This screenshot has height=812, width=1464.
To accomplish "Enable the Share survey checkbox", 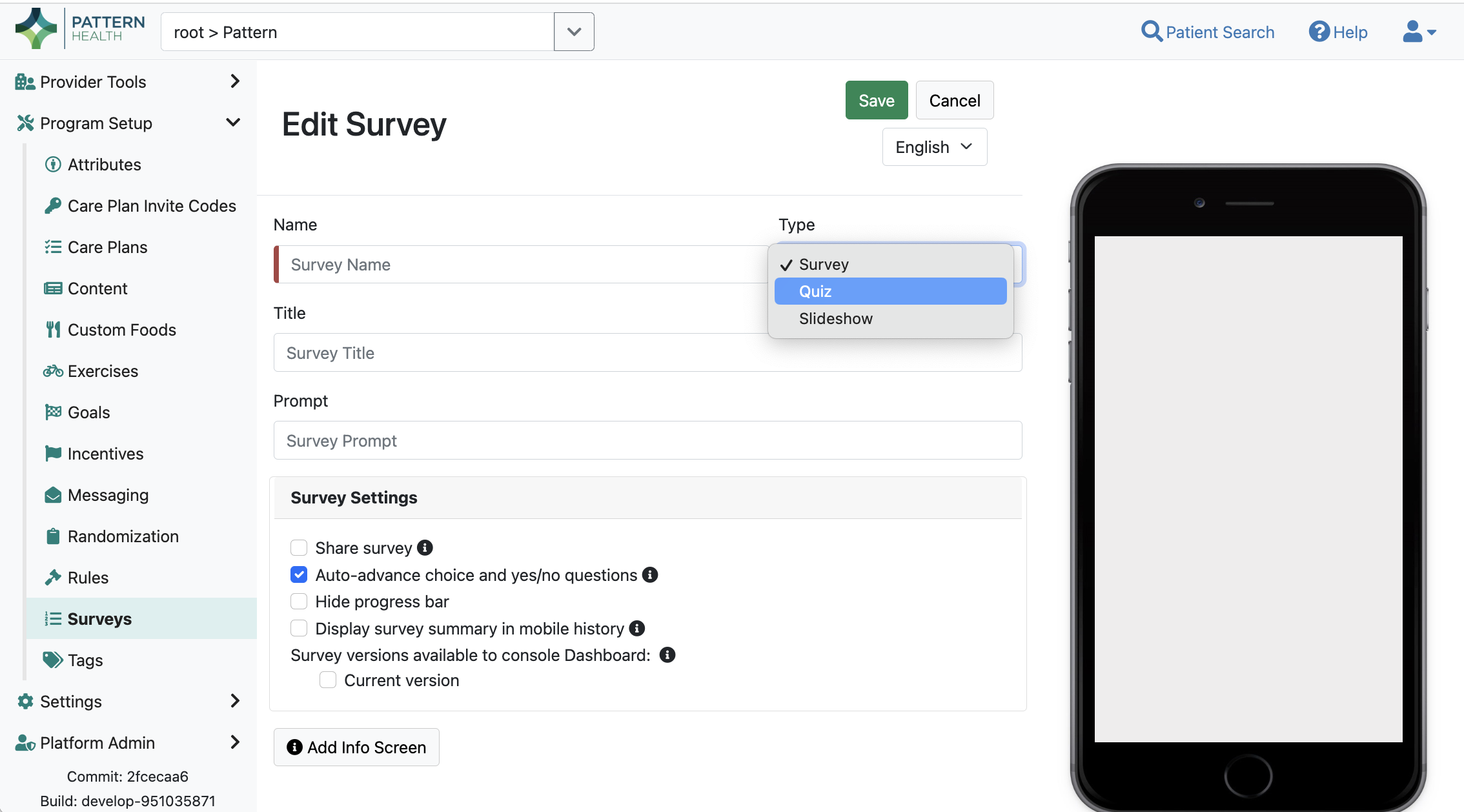I will tap(299, 547).
